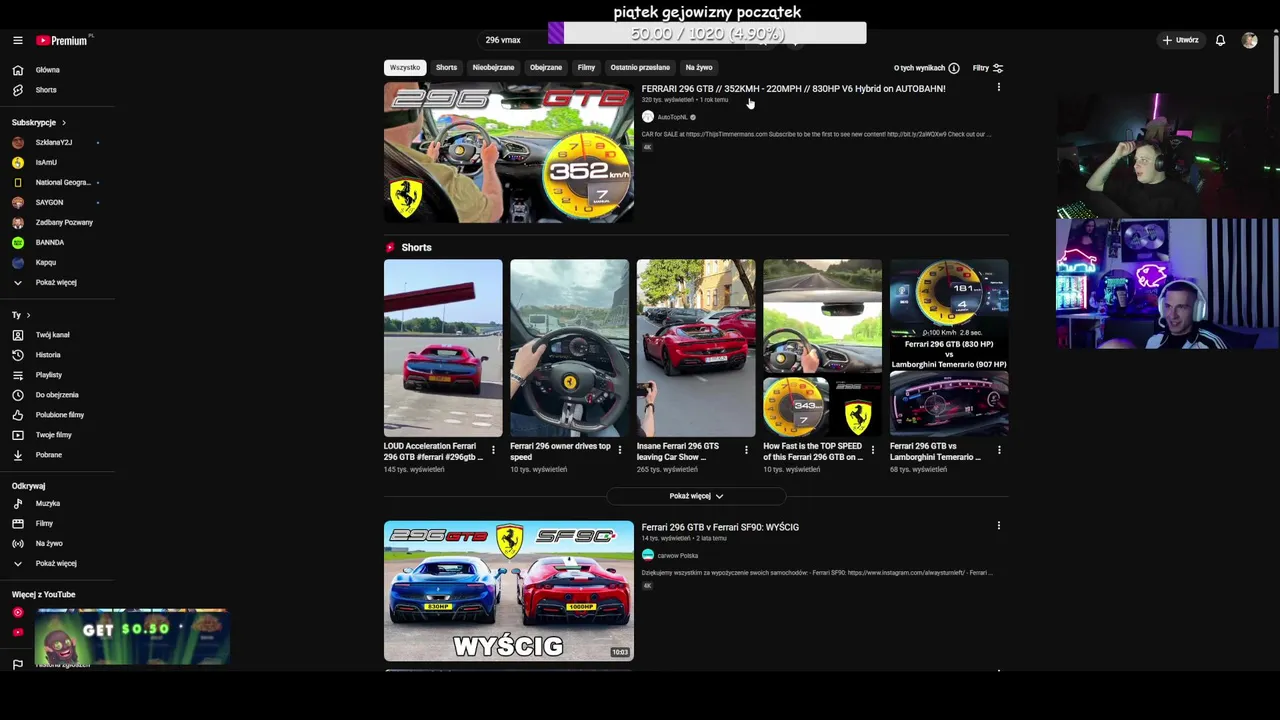Play the Insane Ferrari 296 GTS short

[696, 348]
